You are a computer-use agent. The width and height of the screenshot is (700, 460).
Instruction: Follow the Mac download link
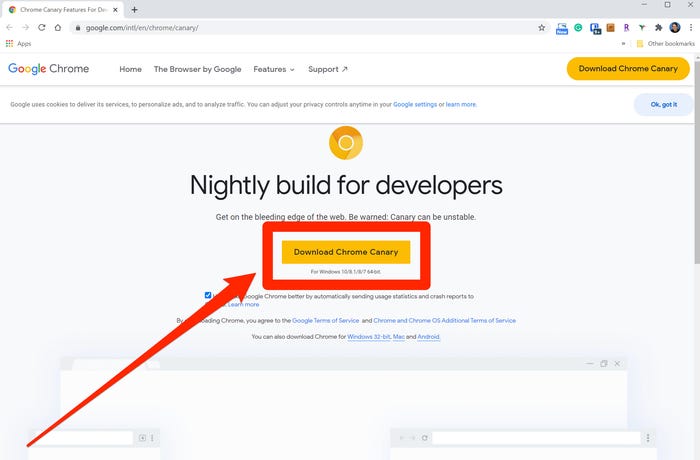coord(399,337)
